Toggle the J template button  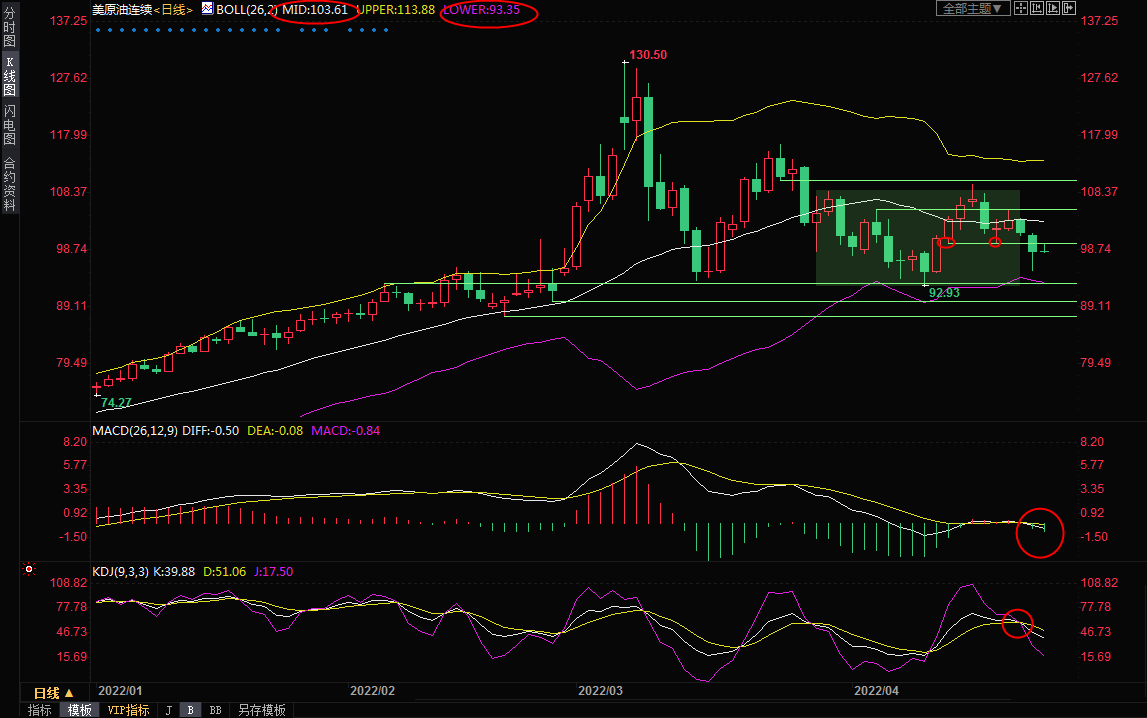click(168, 710)
